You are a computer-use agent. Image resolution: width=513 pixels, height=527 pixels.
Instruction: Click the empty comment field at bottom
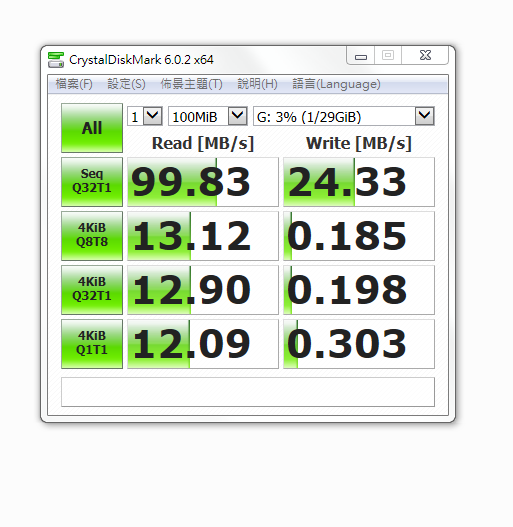tap(248, 392)
